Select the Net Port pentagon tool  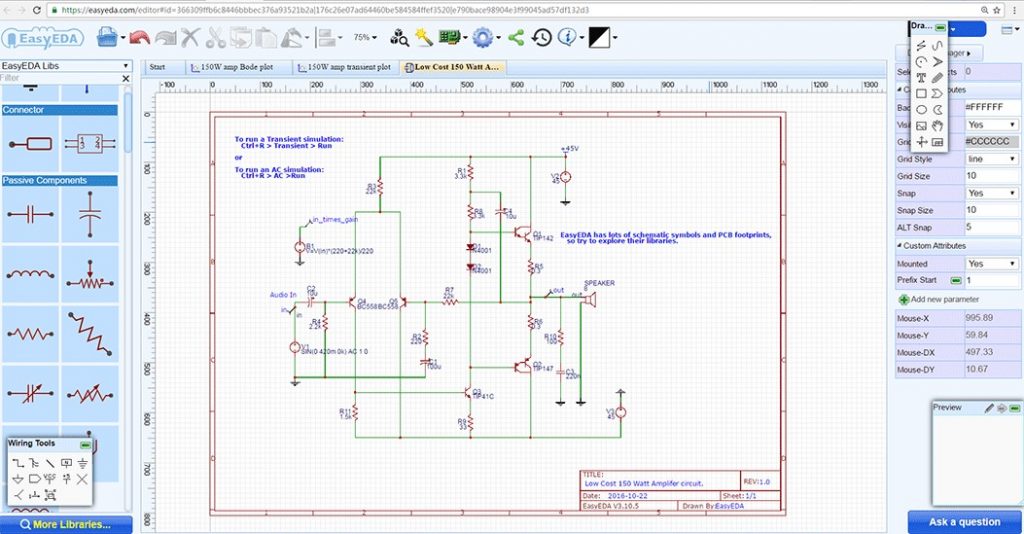[x=34, y=479]
